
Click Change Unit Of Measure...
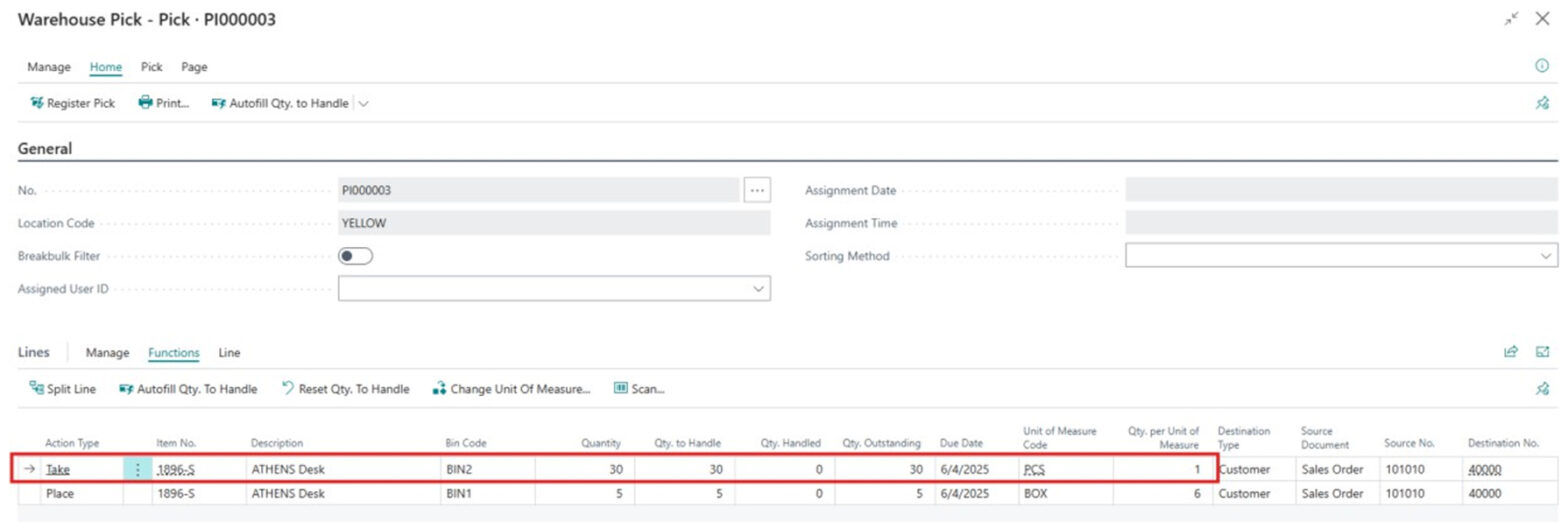click(511, 389)
